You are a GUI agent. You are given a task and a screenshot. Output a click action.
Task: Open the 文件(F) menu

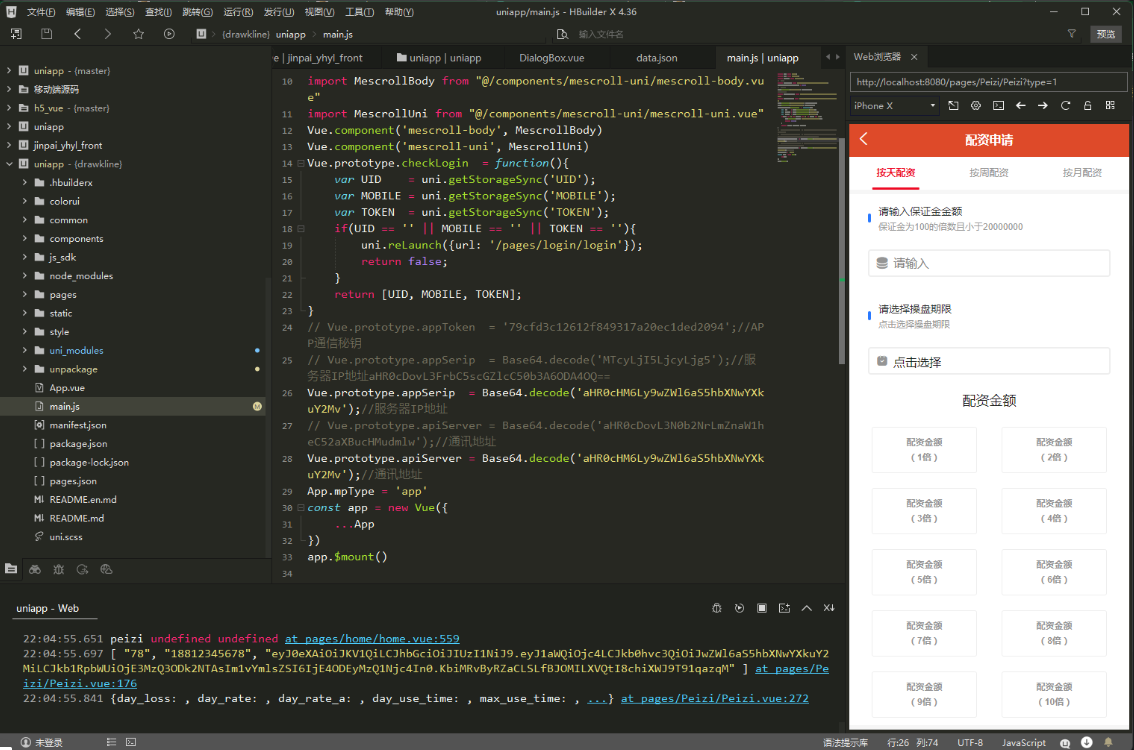point(40,12)
